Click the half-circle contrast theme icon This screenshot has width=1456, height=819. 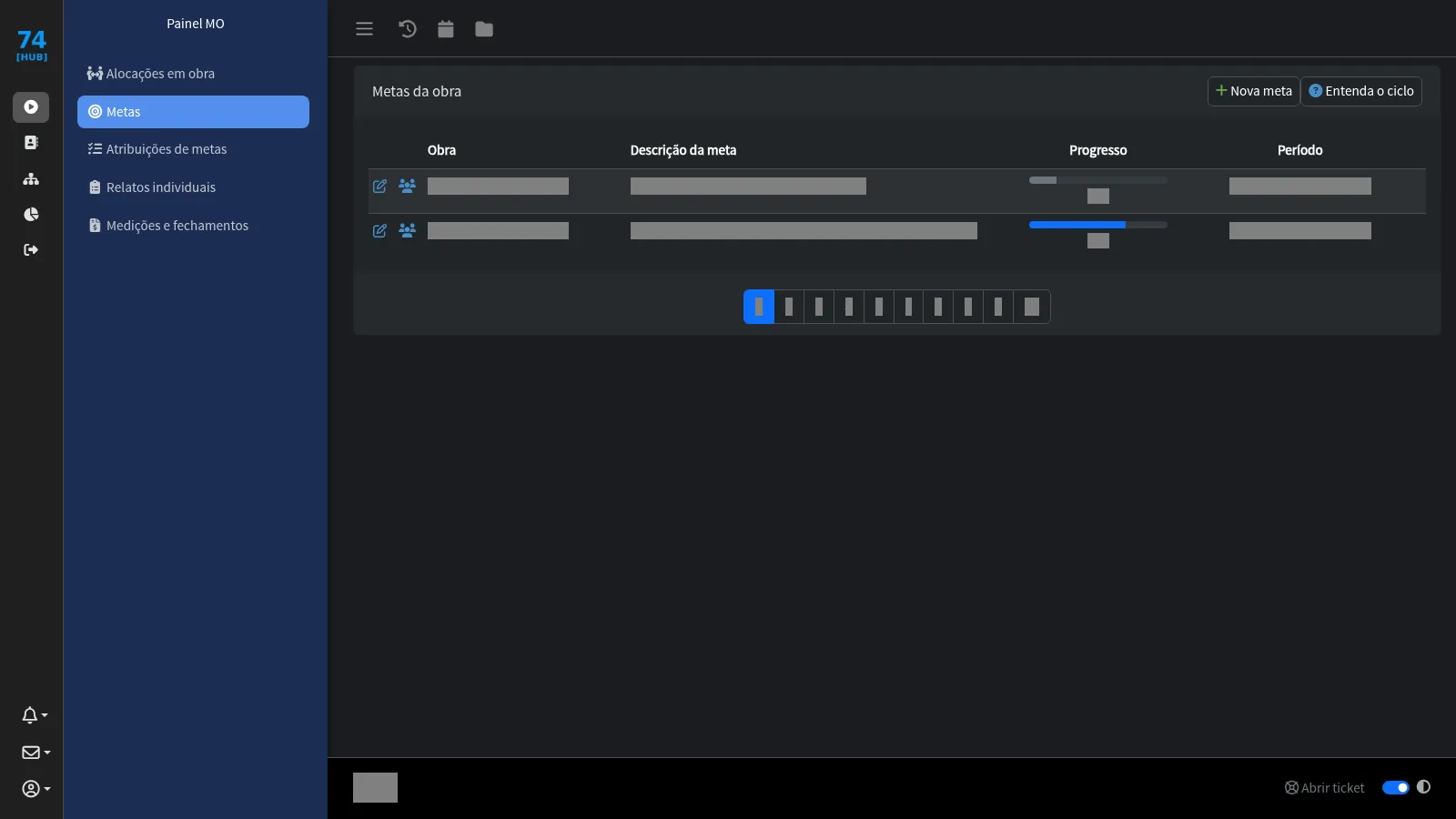click(1423, 787)
